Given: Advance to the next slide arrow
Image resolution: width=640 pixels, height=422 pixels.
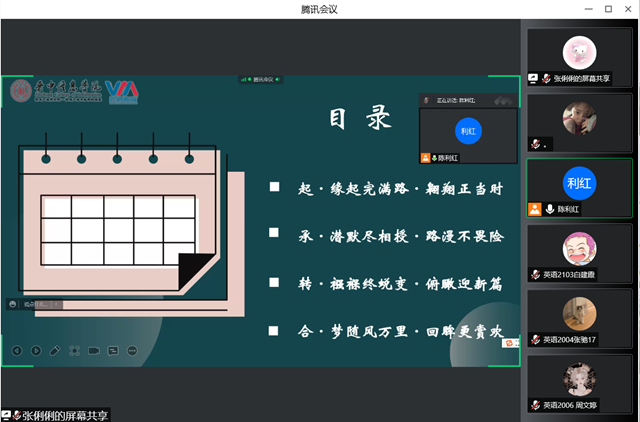Looking at the screenshot, I should coord(36,351).
